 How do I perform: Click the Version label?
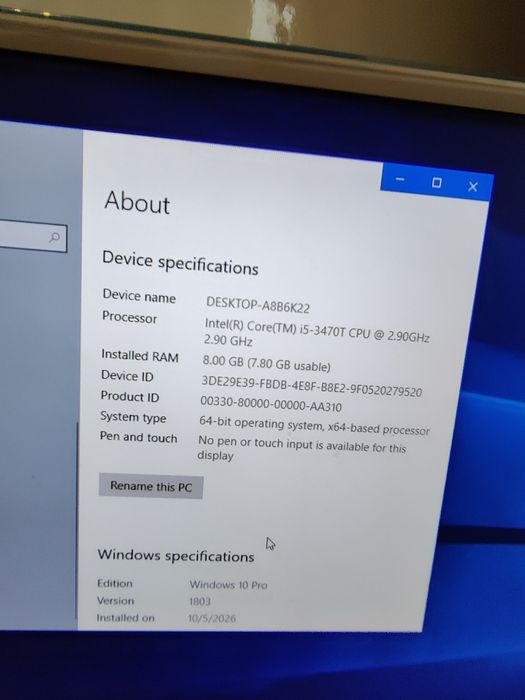coord(115,600)
